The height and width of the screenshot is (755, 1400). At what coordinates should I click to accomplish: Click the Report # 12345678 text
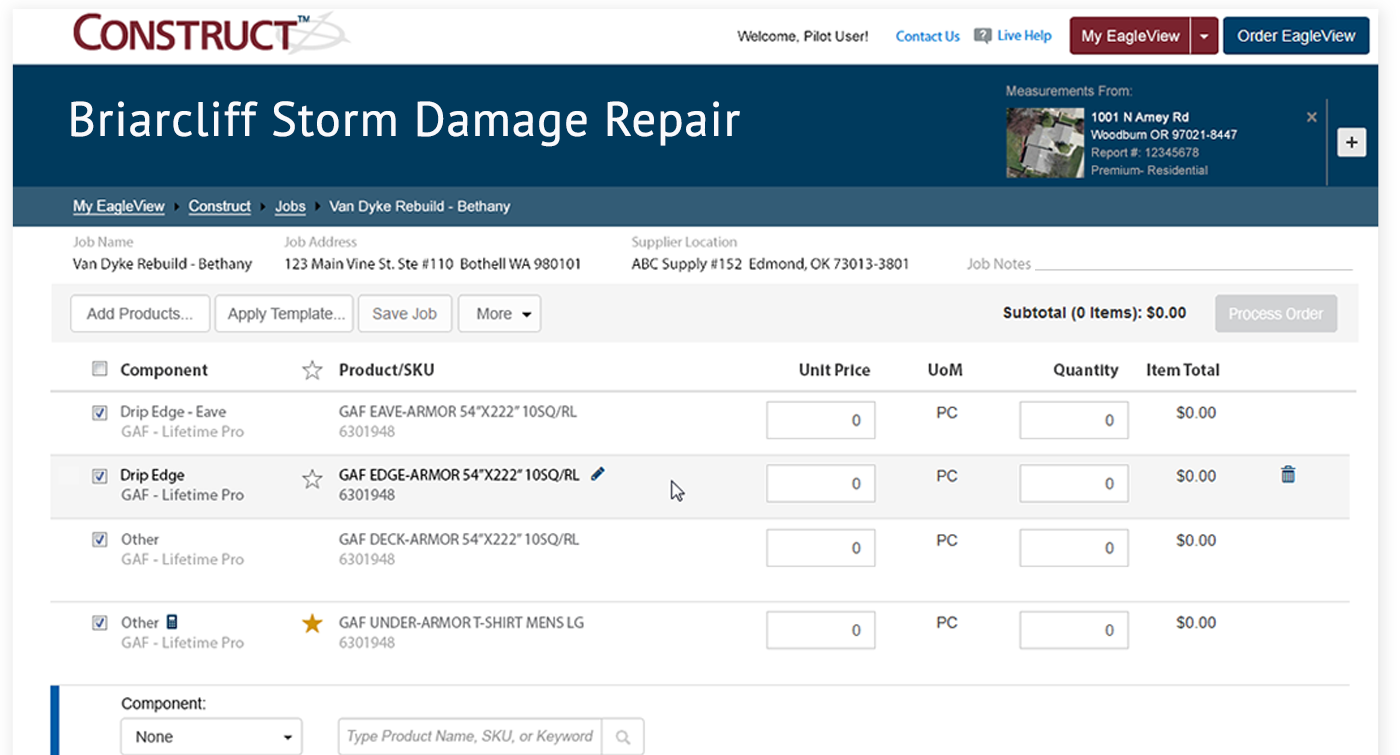[1145, 153]
